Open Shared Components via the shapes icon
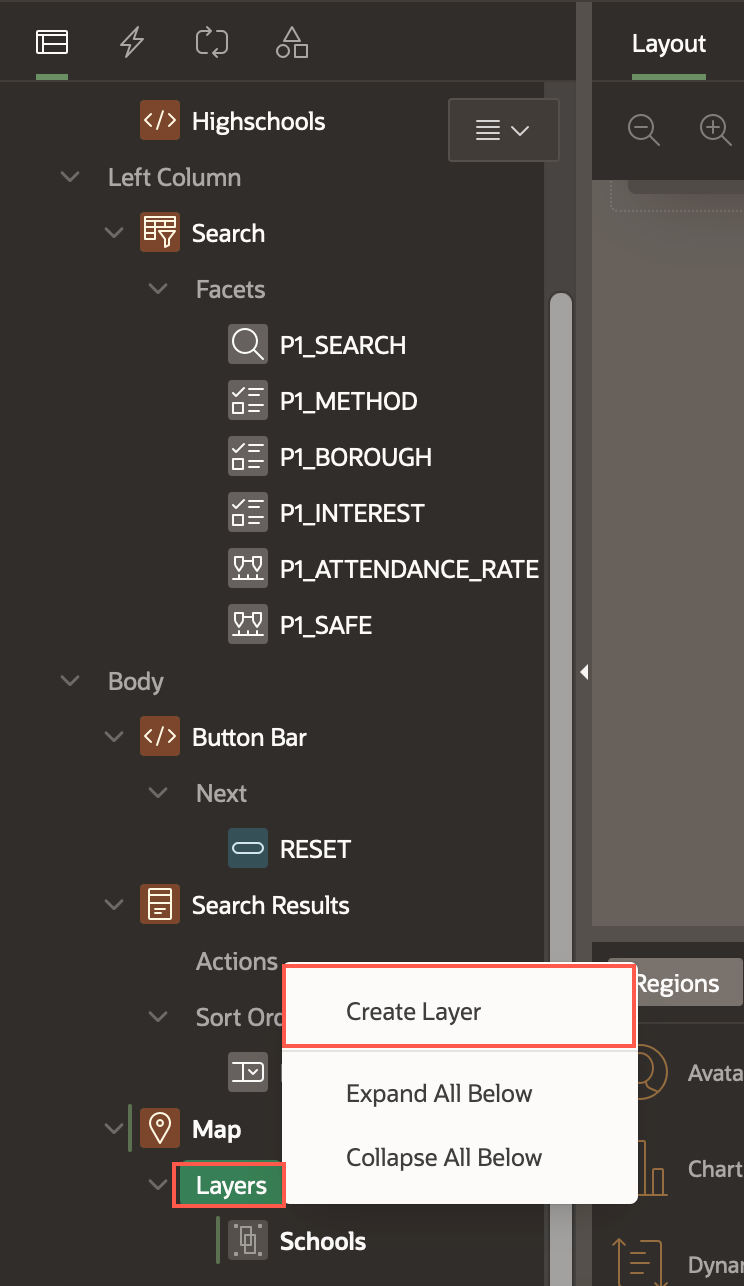 (x=291, y=42)
